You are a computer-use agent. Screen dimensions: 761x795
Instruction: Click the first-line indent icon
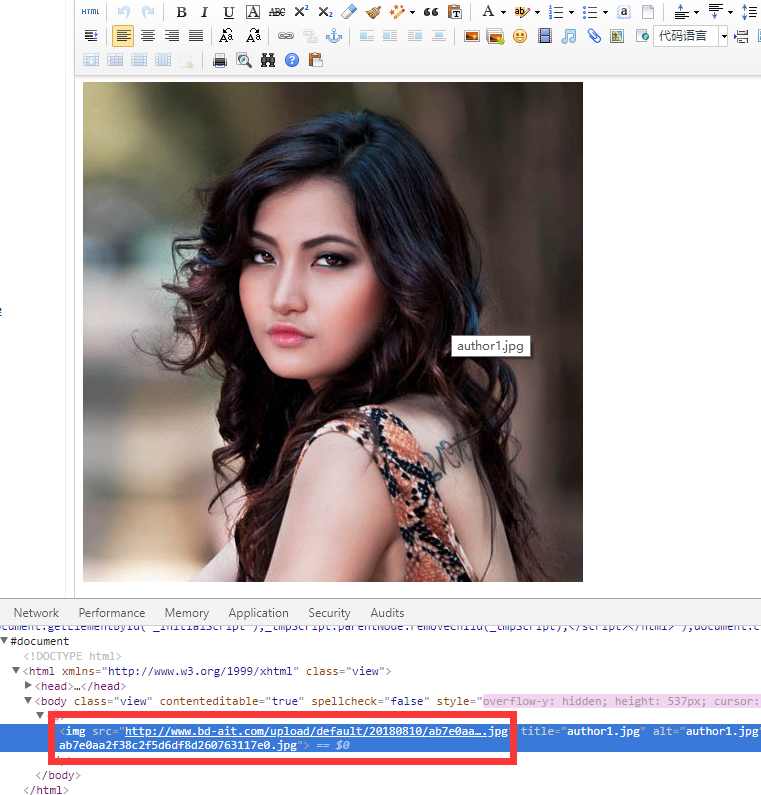(x=91, y=35)
